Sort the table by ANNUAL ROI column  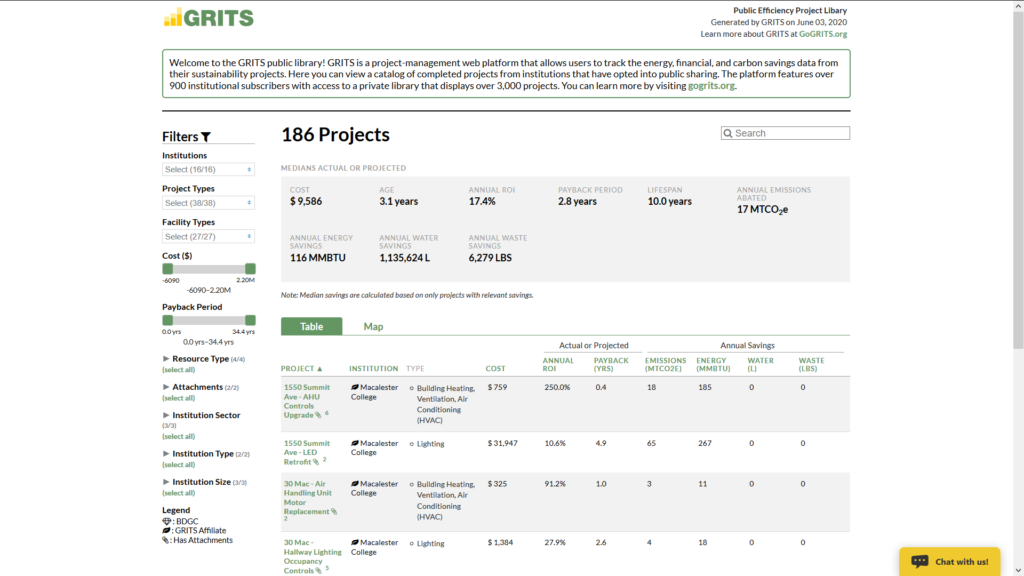558,364
